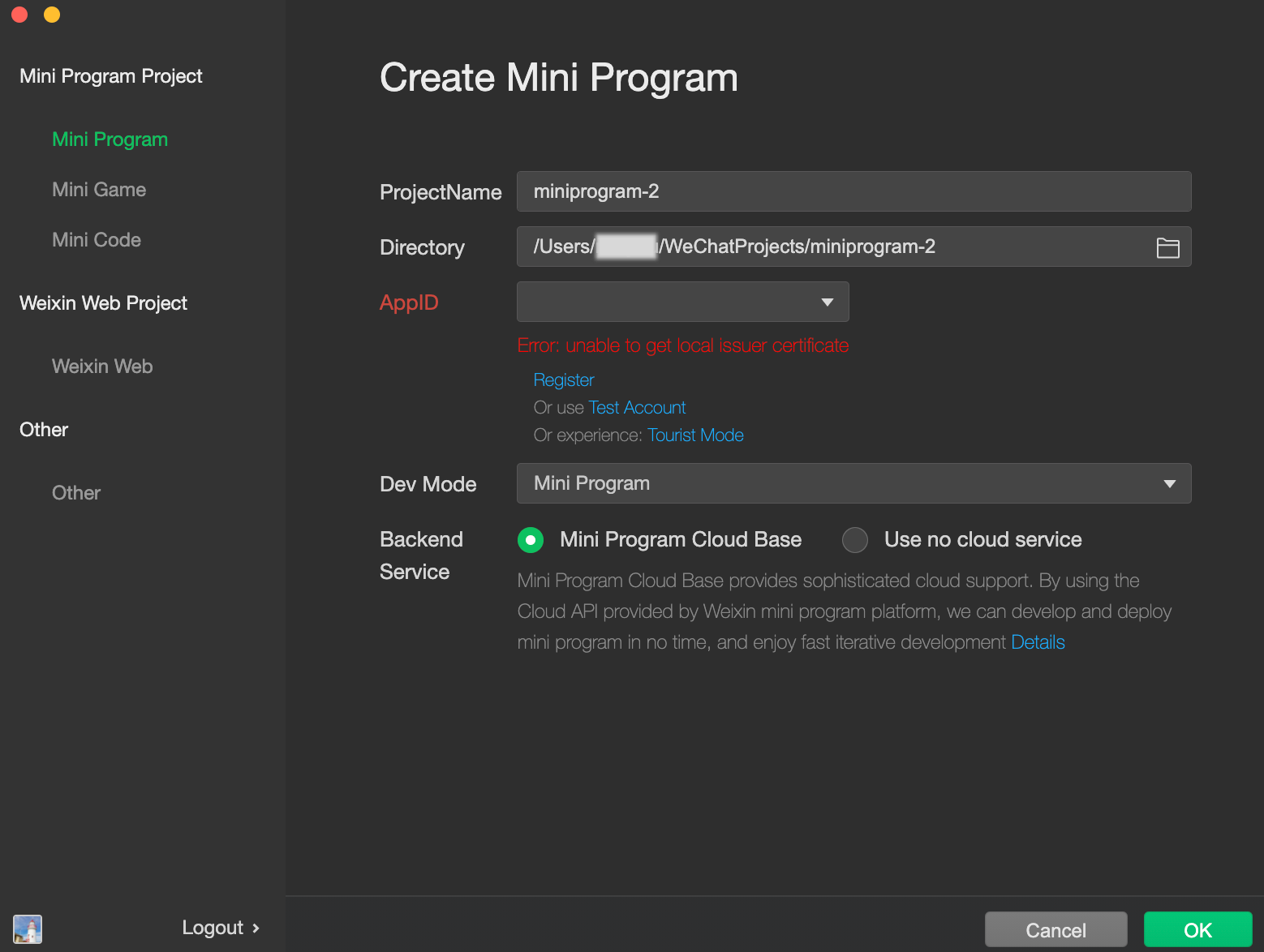Cancel mini program creation
1264x952 pixels.
(x=1055, y=930)
